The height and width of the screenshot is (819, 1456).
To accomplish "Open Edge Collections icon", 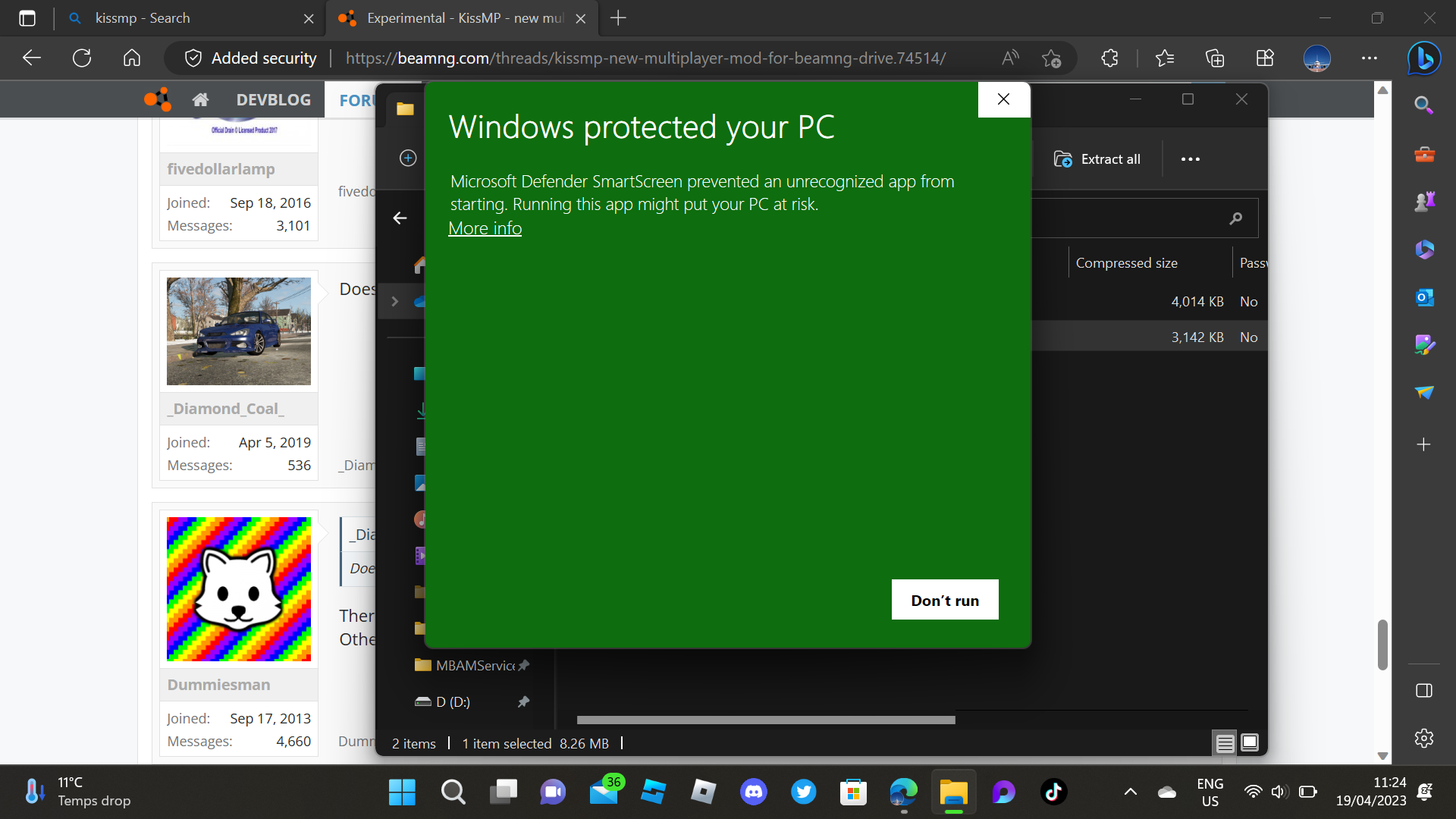I will click(1214, 58).
